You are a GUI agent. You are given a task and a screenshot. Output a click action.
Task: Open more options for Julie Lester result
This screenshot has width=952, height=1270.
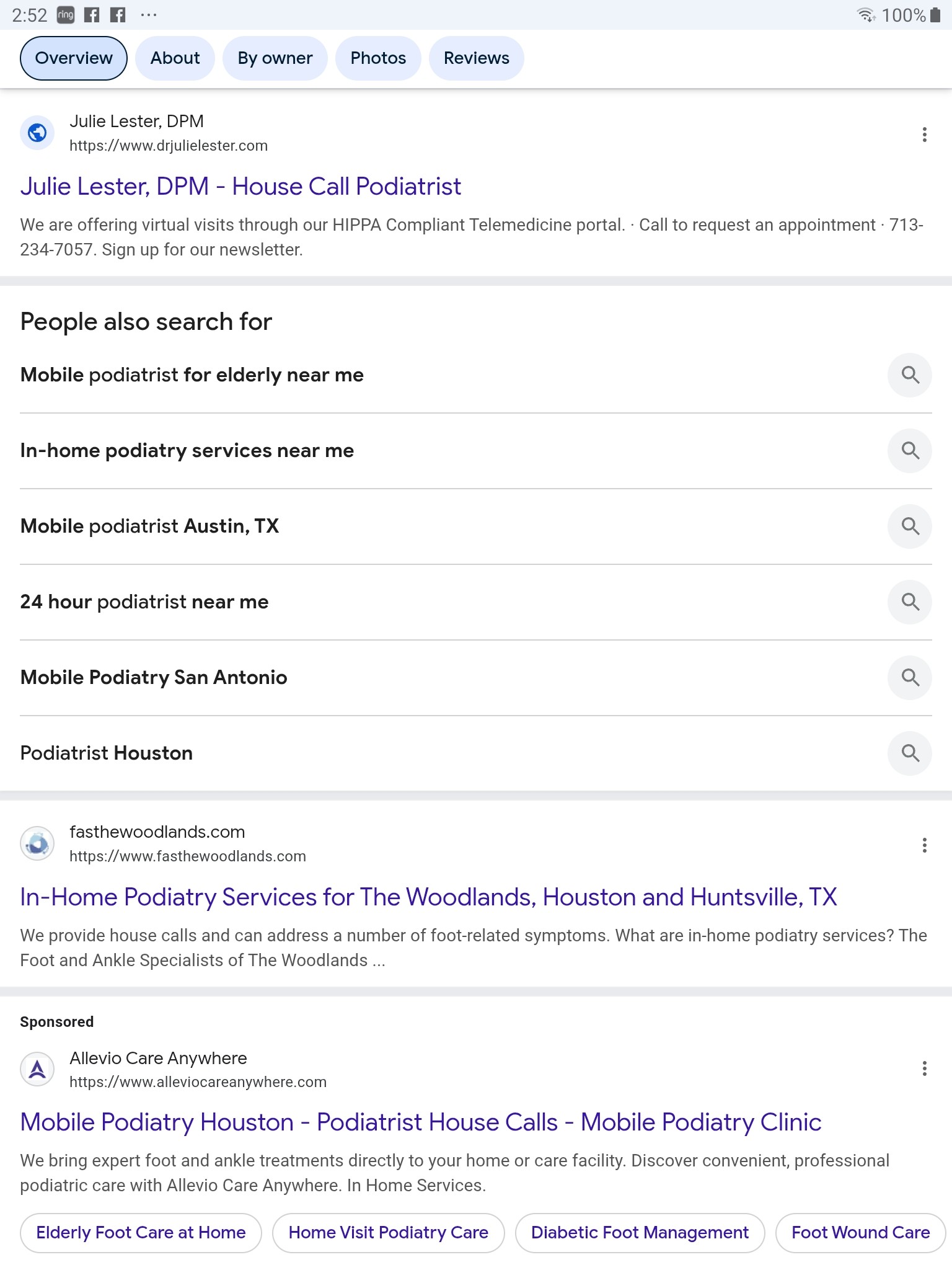(924, 135)
